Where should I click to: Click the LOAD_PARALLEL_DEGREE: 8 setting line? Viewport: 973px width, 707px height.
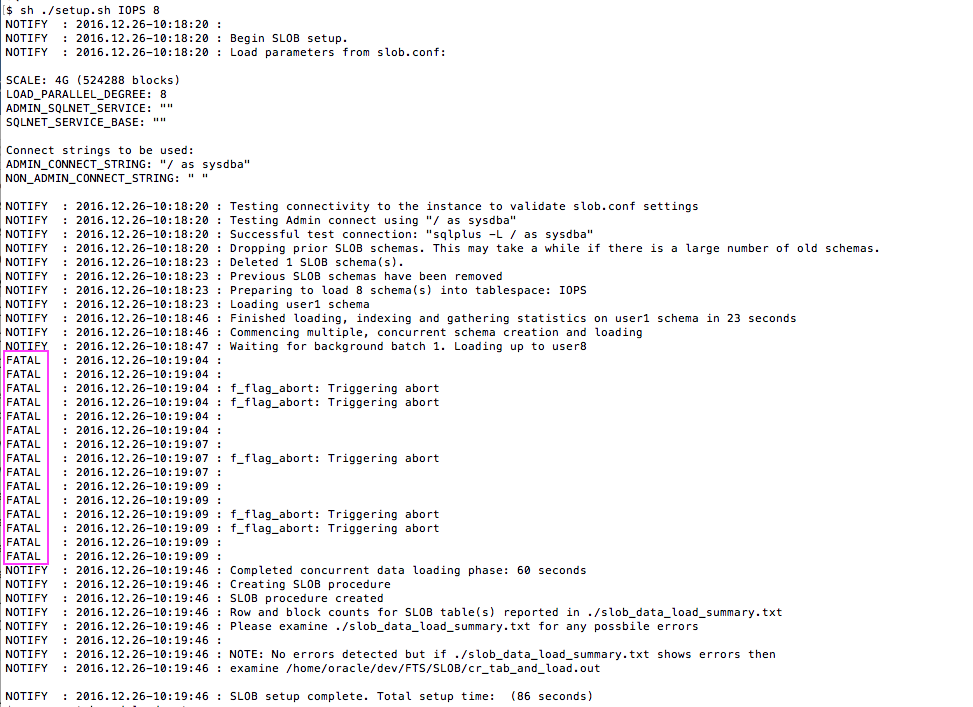click(86, 94)
